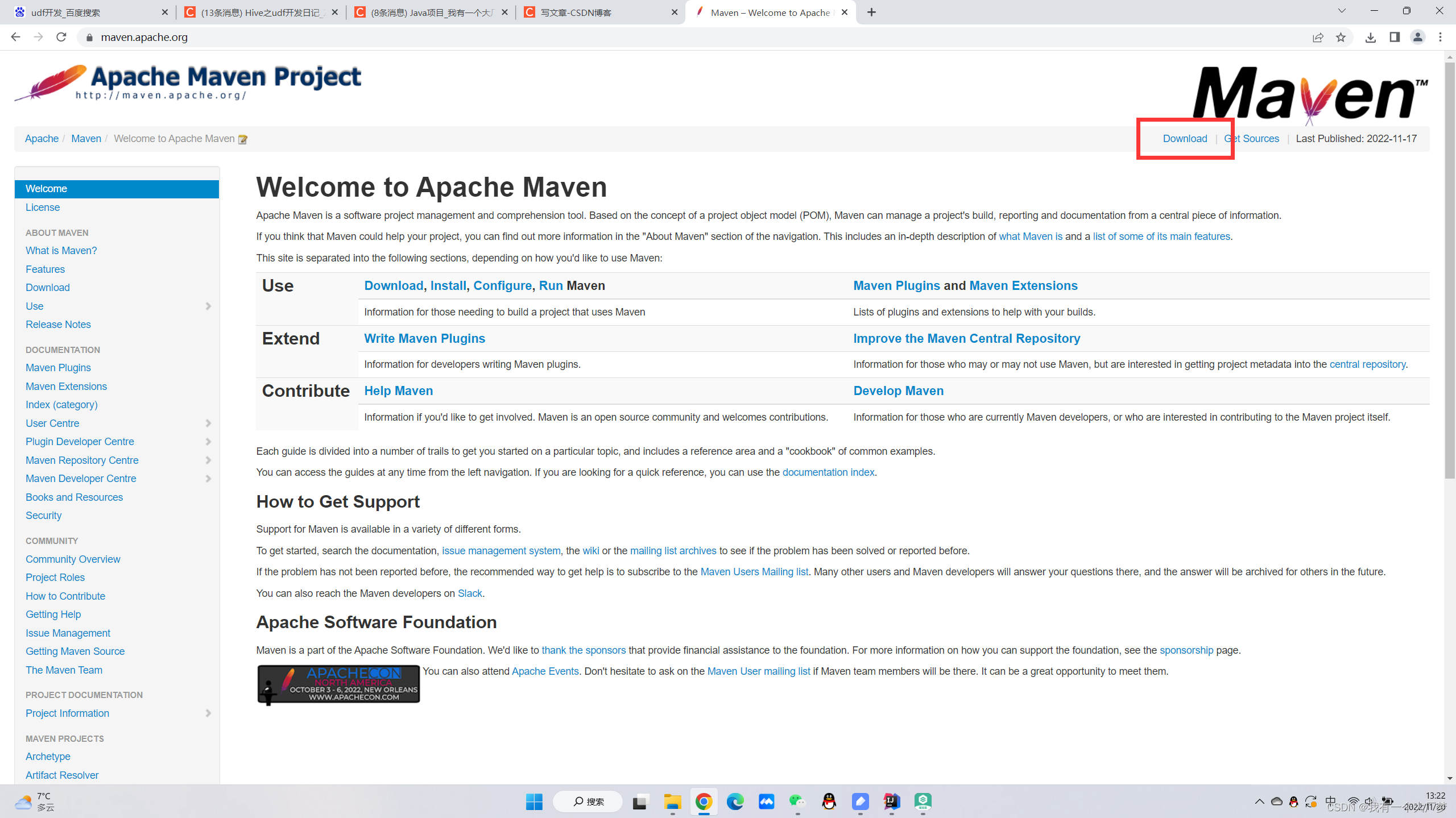Switch to the Java项目 CSDN tab
The width and height of the screenshot is (1456, 818).
(432, 12)
